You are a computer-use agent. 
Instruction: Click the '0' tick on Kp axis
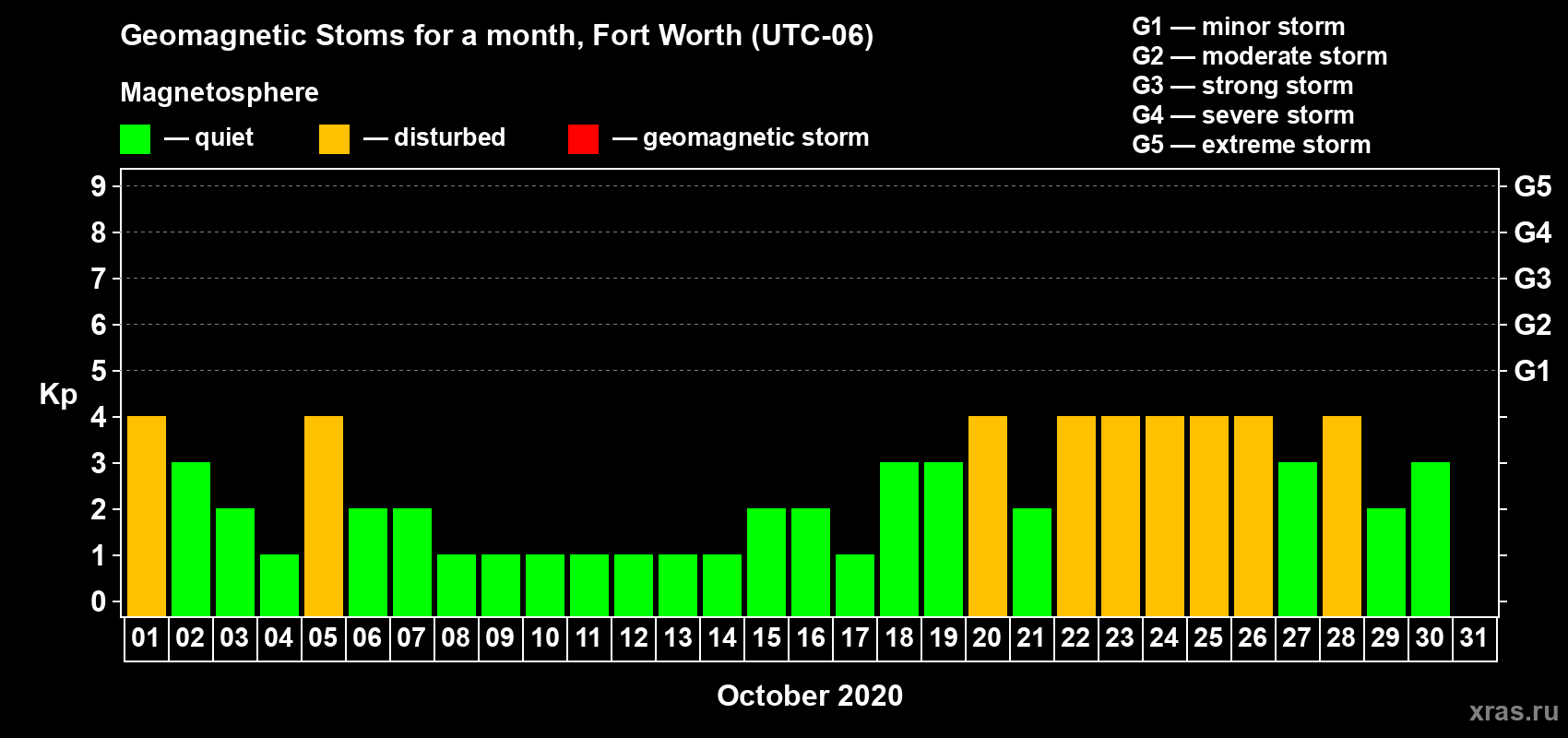point(99,601)
